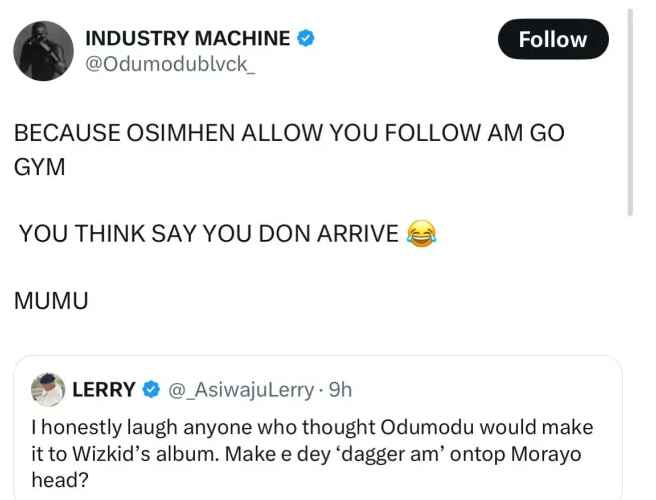Screen dimensions: 656x500
Task: Open LERRY's small profile avatar
Action: click(48, 390)
